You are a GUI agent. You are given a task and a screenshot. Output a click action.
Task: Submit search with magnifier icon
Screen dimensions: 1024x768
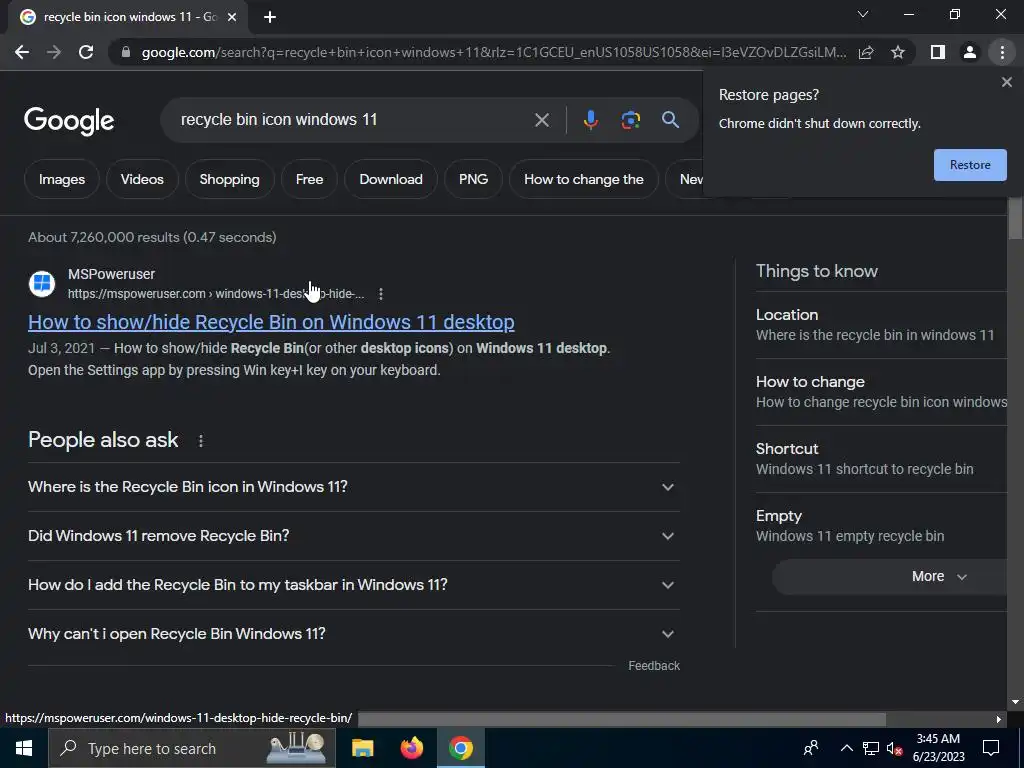coord(670,120)
